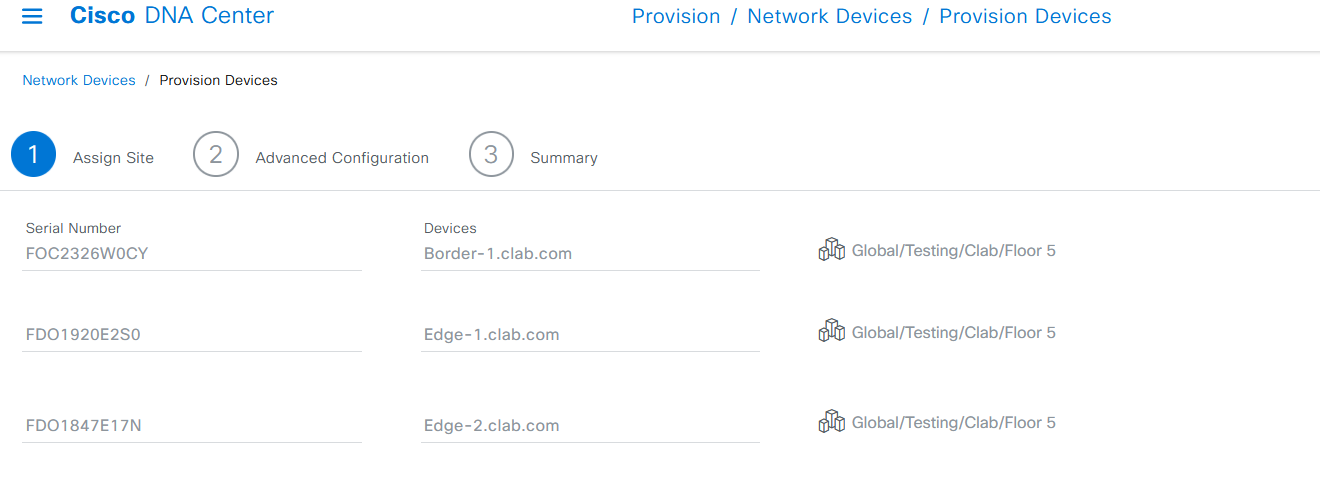The height and width of the screenshot is (502, 1320).
Task: Go to step 3 circle
Action: (491, 155)
